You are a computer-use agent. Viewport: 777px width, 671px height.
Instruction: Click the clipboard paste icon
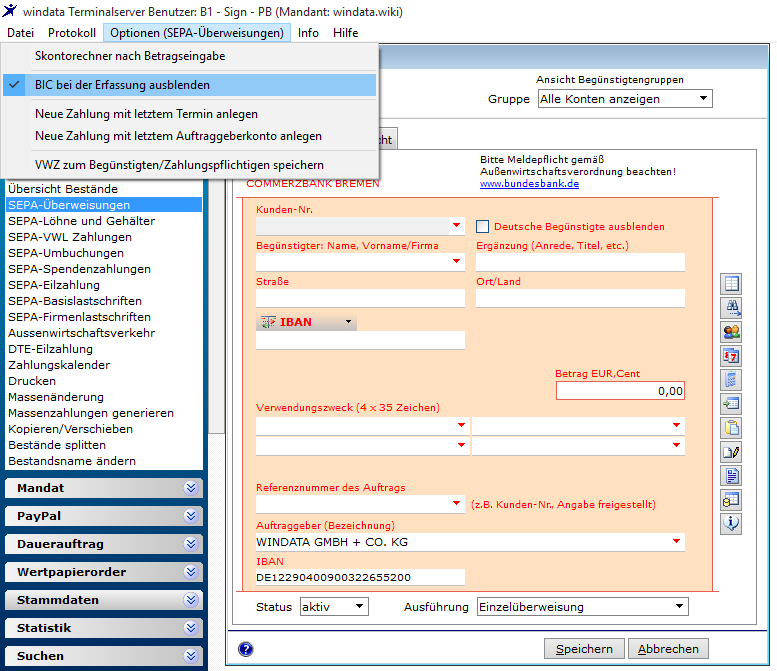pyautogui.click(x=731, y=428)
